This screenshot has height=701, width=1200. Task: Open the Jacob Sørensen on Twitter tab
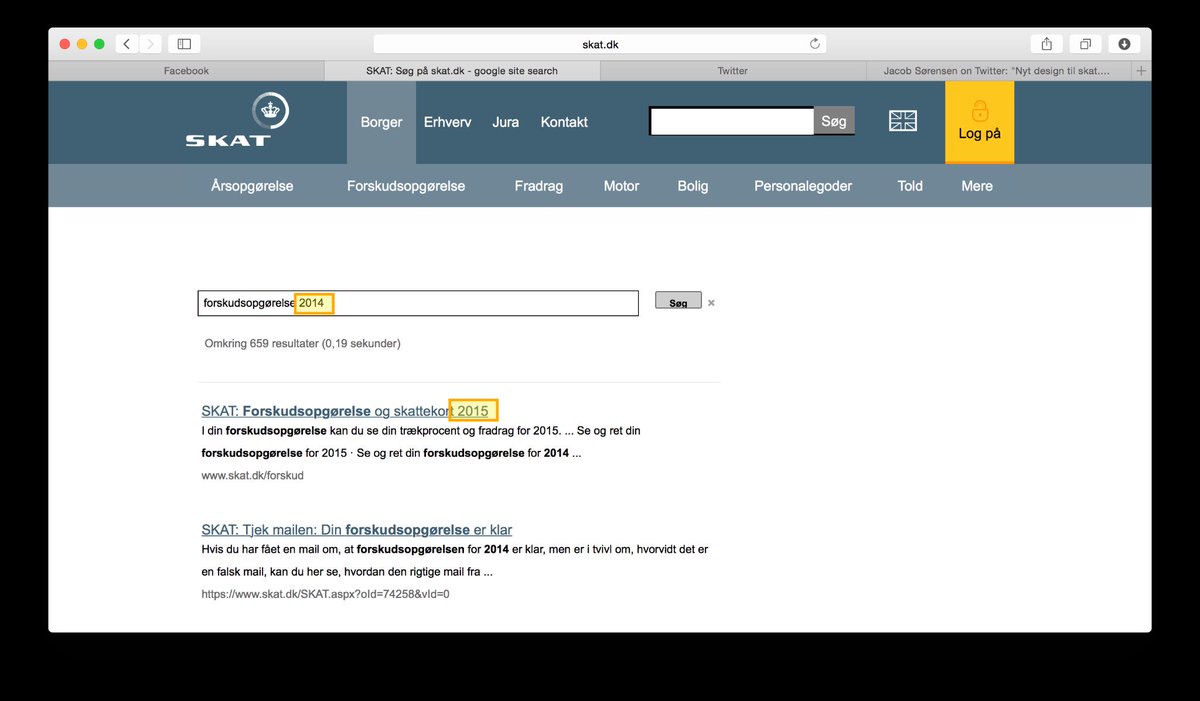click(x=997, y=71)
